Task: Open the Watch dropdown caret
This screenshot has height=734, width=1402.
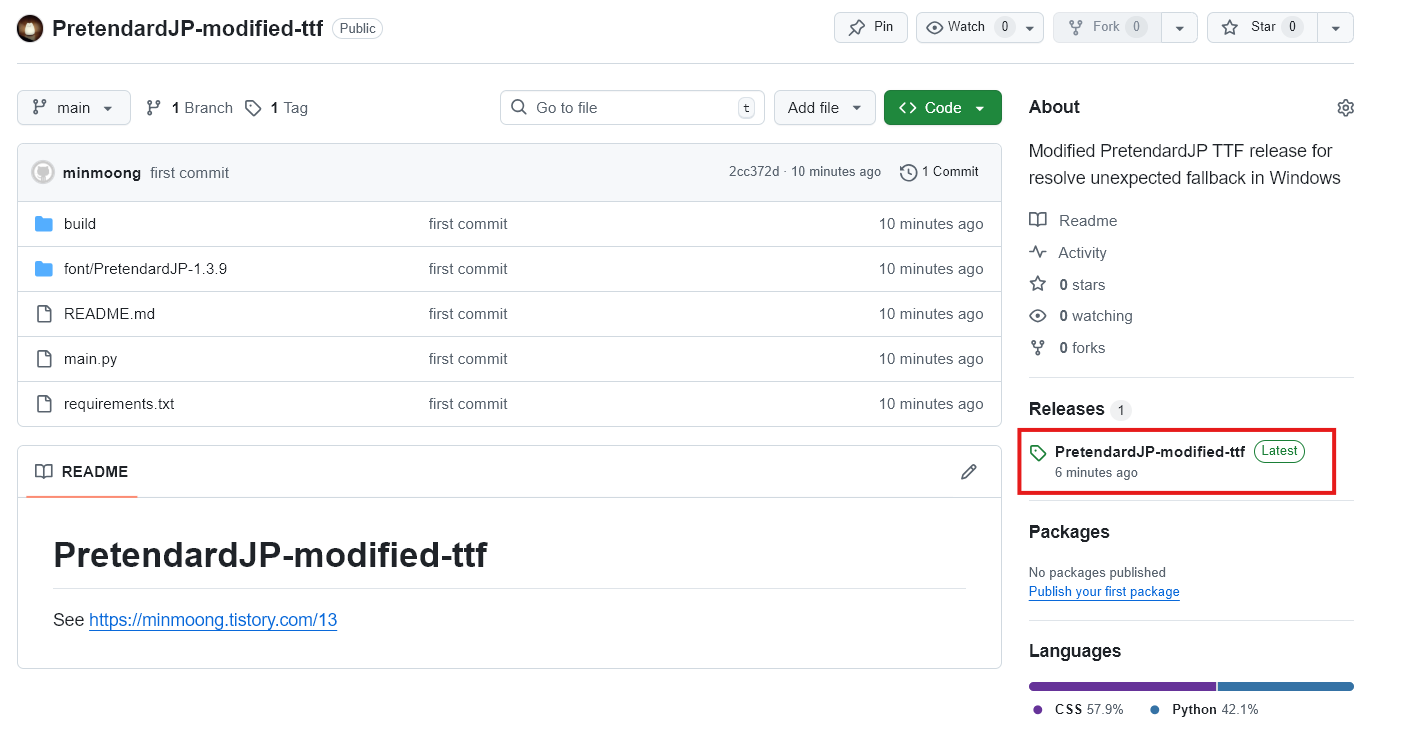Action: coord(1031,28)
